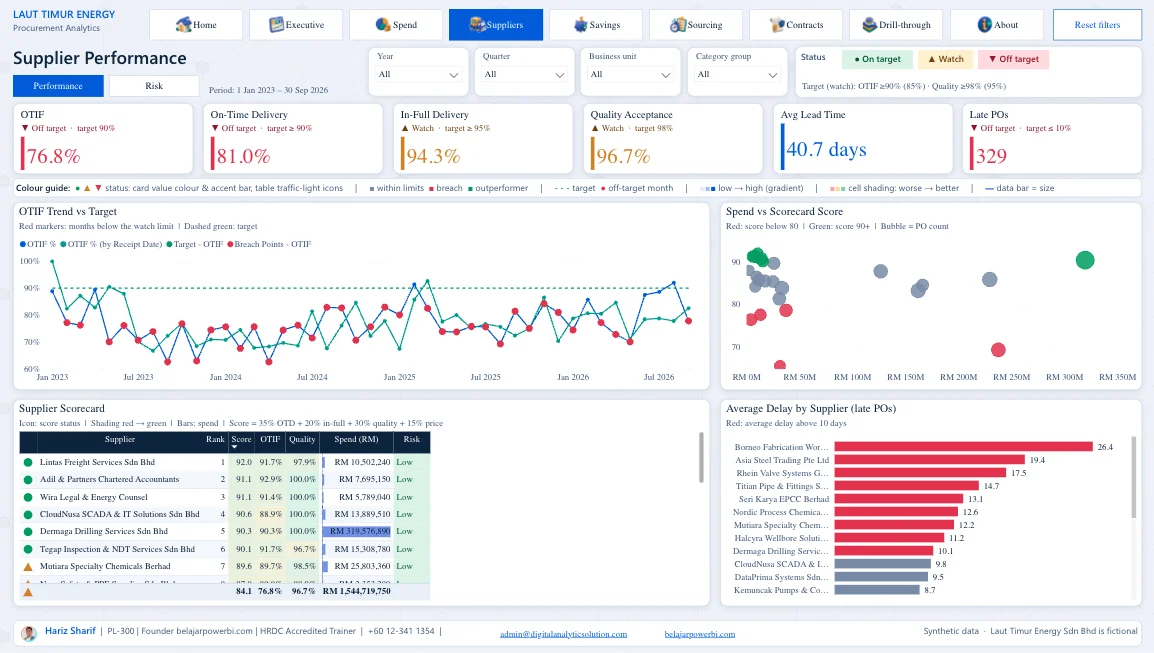Screen dimensions: 1154x653
Task: Click the Drill-through nav icon
Action: coord(869,24)
